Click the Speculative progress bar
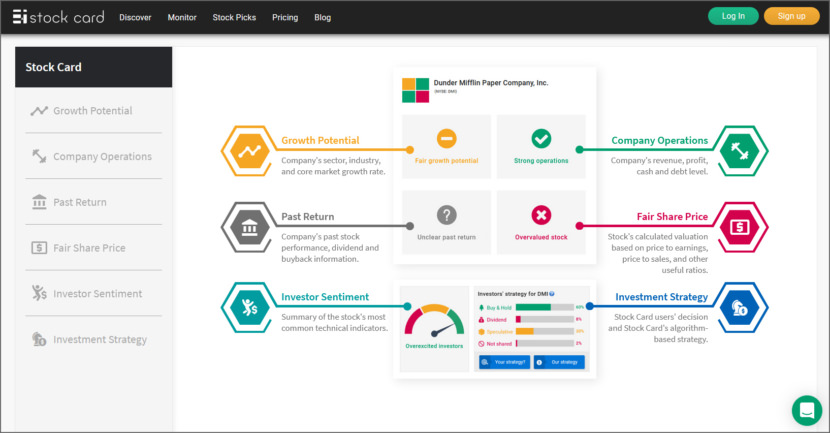The height and width of the screenshot is (433, 830). tap(545, 331)
